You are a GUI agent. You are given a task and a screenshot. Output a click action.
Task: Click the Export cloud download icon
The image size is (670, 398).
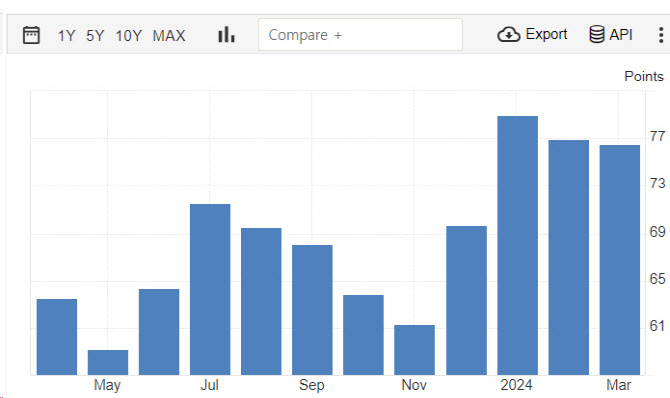tap(508, 35)
